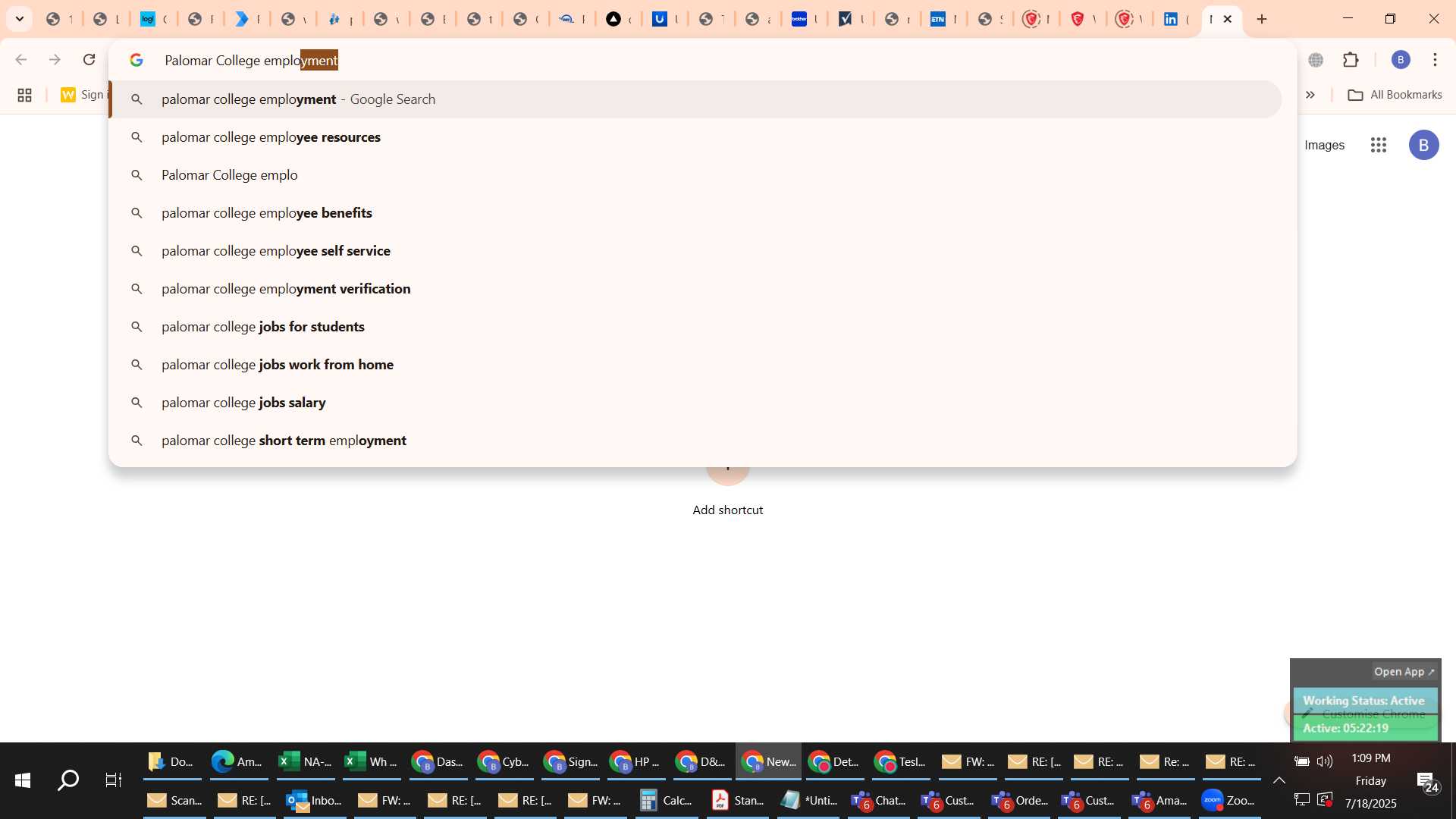Select suggestion 'palomar college jobs salary'
The image size is (1456, 819).
click(697, 403)
